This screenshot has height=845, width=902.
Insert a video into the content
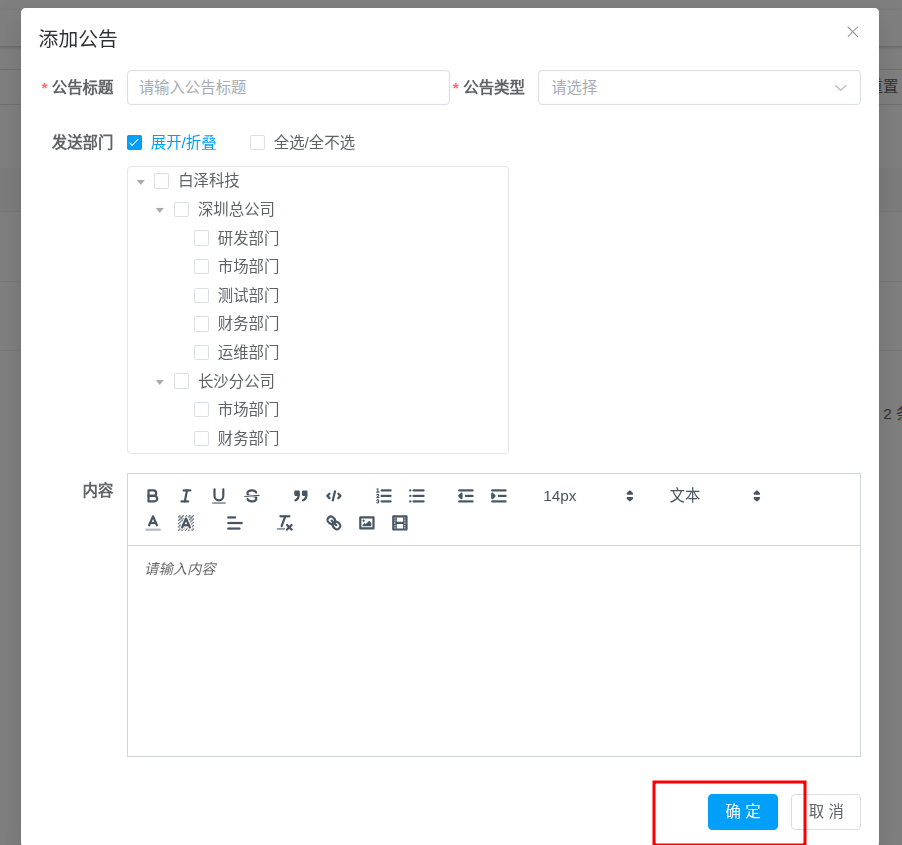pos(400,522)
